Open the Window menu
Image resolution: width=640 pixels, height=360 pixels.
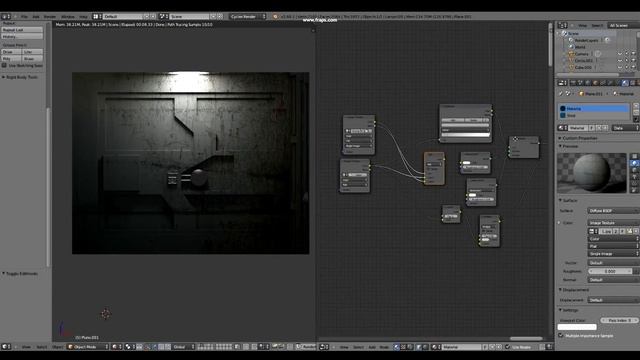click(68, 17)
